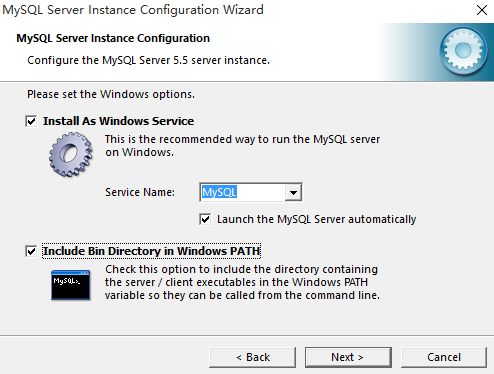Click the PATH variable description paragraph
Viewport: 494px width, 374px height.
coord(242,282)
